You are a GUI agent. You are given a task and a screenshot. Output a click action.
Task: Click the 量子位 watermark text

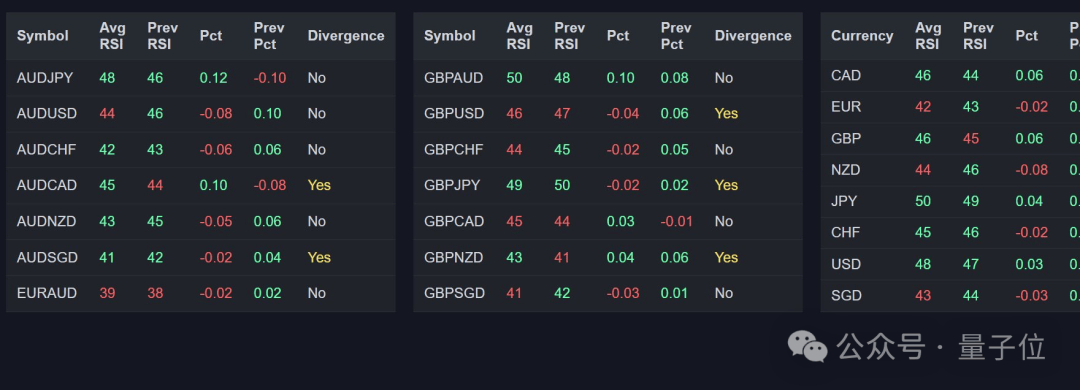(1001, 347)
